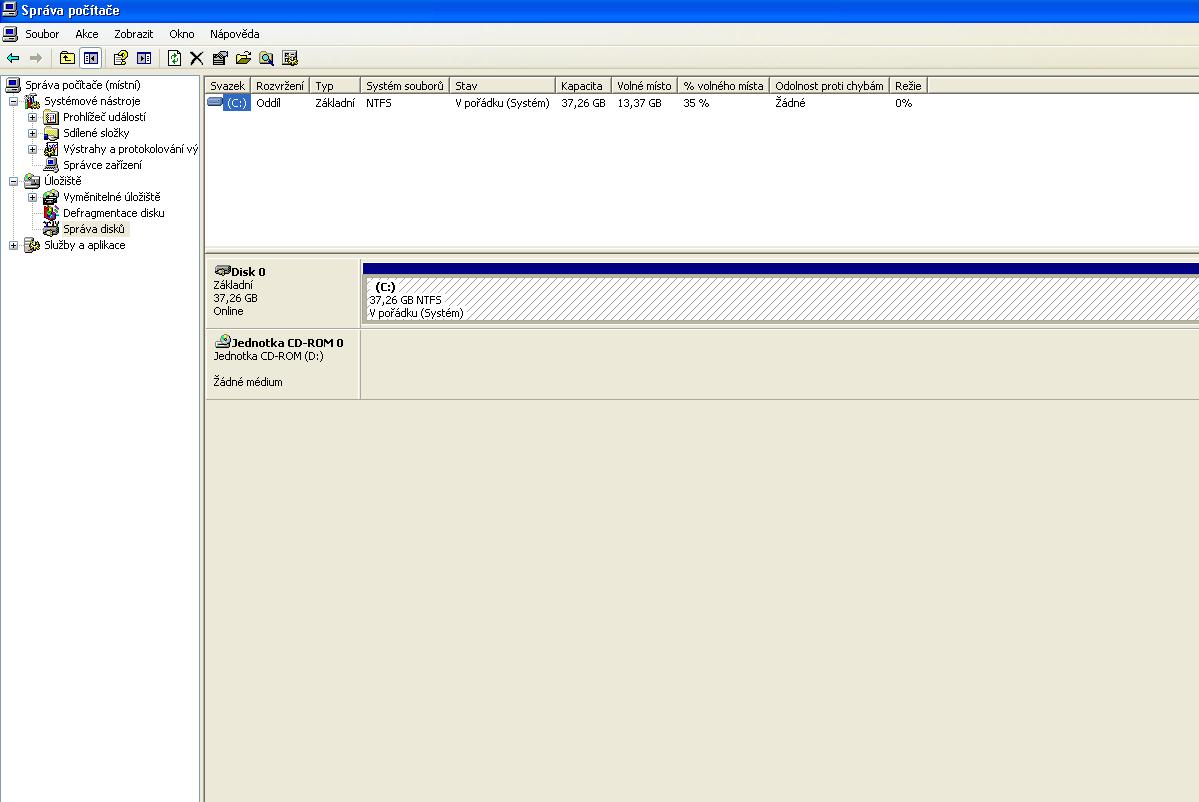The image size is (1199, 802).
Task: Select Správce zařízení in tree
Action: pyautogui.click(x=102, y=165)
